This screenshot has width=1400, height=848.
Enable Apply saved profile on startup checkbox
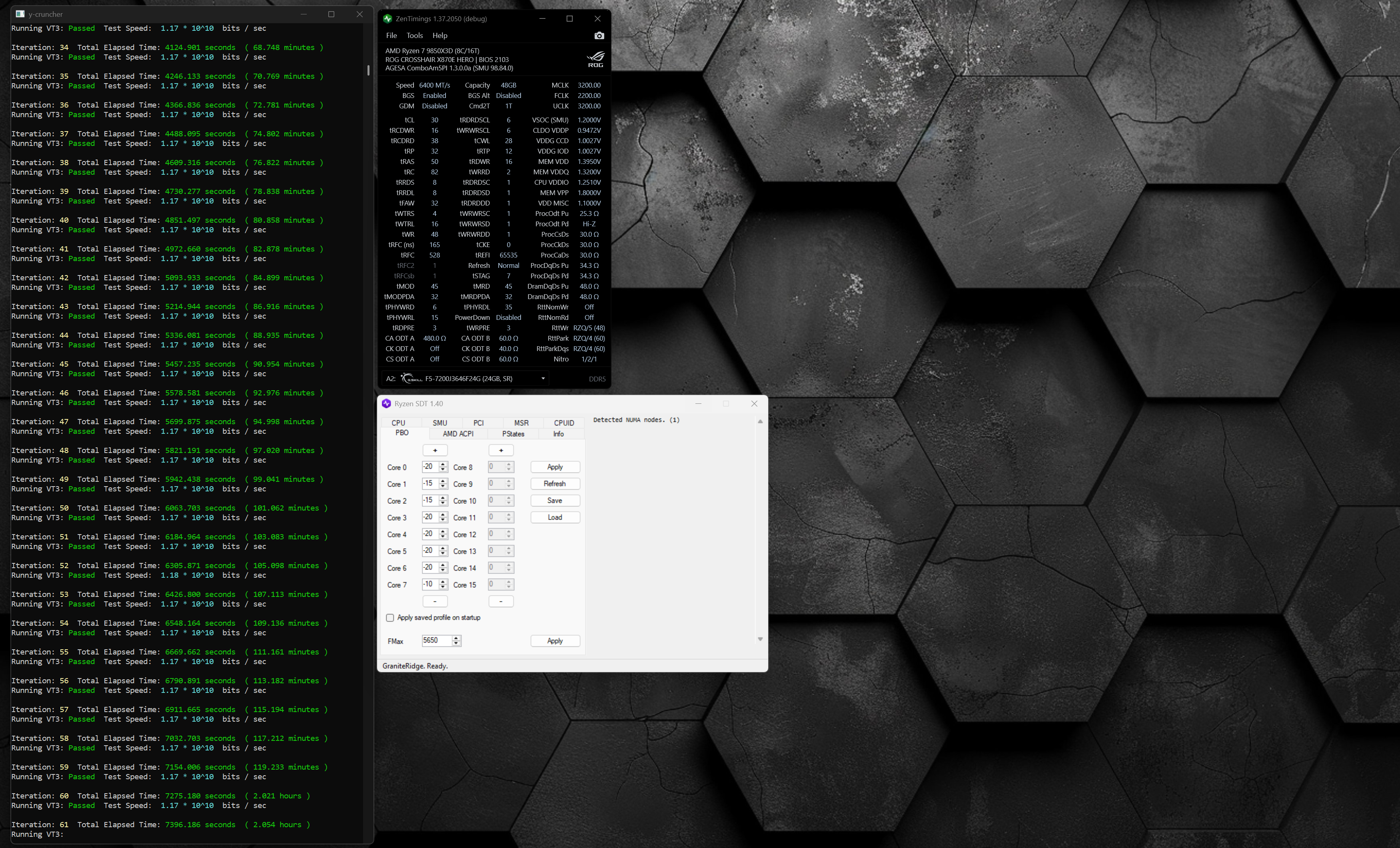point(390,617)
